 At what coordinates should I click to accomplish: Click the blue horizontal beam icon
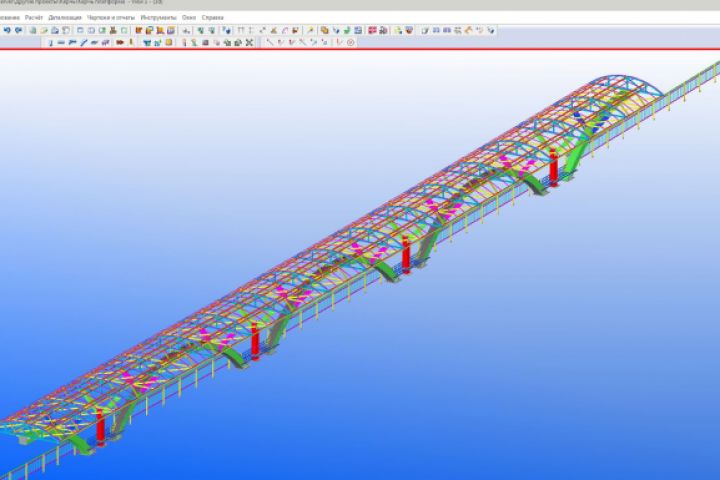(x=61, y=43)
